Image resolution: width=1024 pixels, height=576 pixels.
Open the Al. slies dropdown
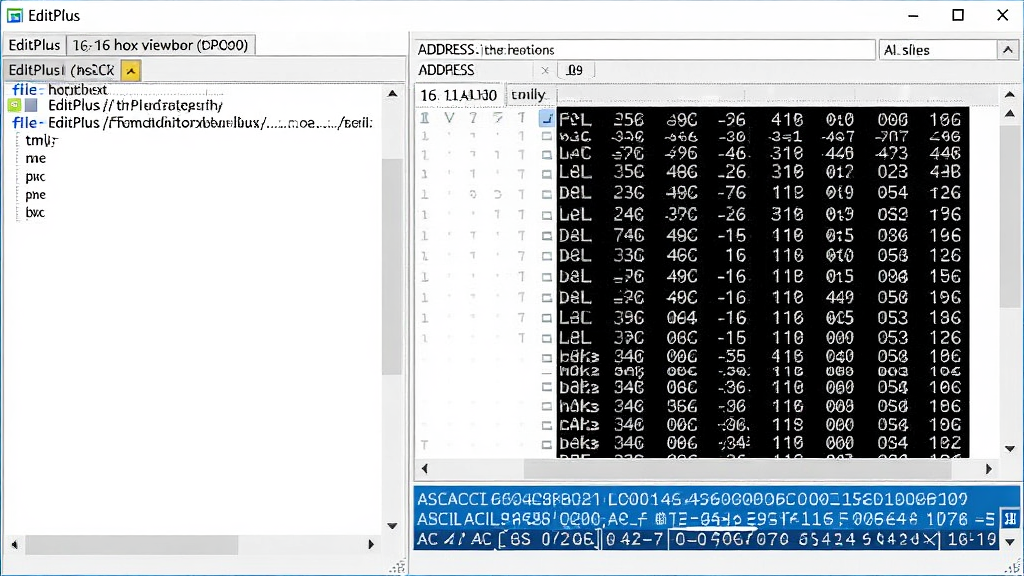coord(948,50)
